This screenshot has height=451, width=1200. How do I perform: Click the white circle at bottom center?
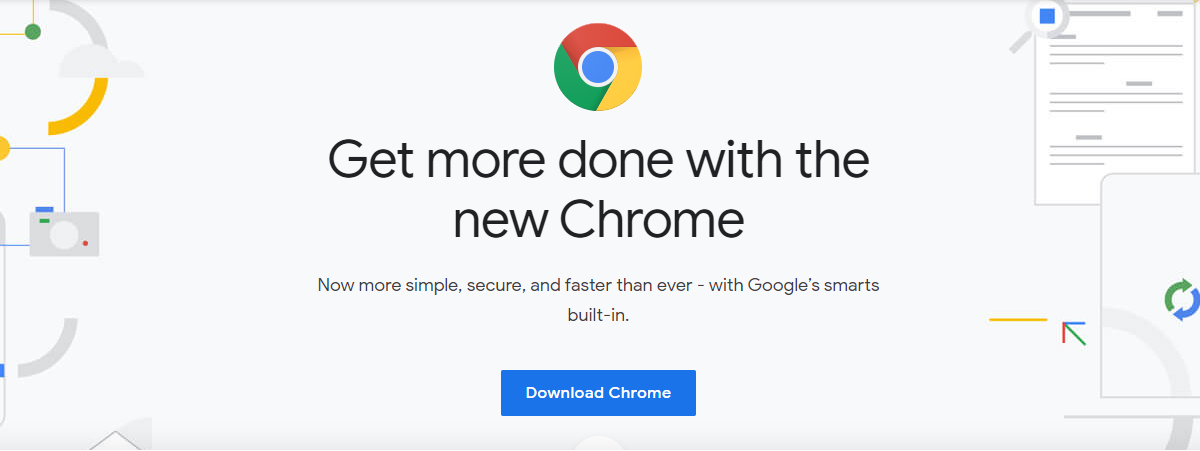pyautogui.click(x=598, y=444)
